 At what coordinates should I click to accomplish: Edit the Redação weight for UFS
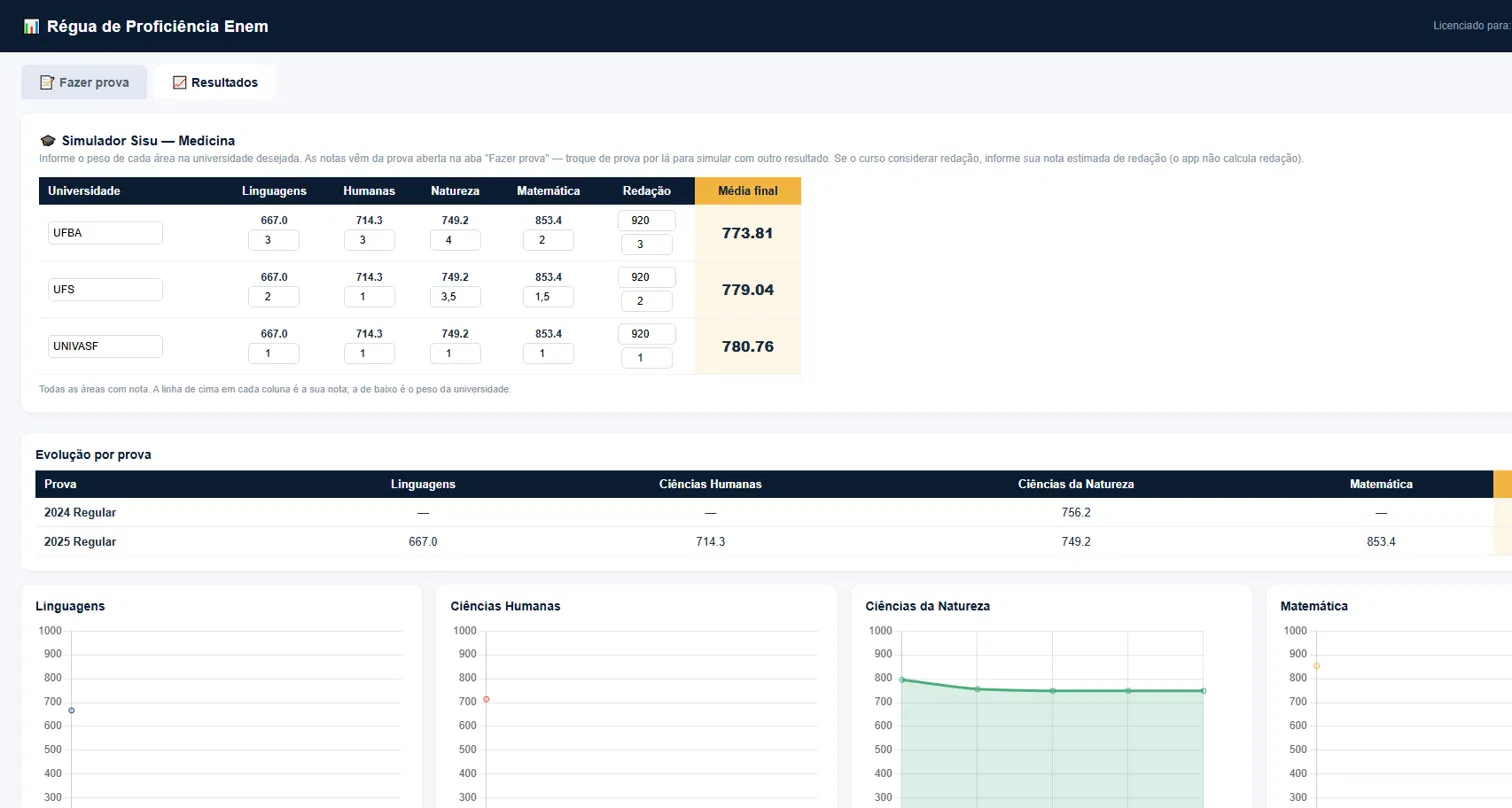[x=647, y=302]
